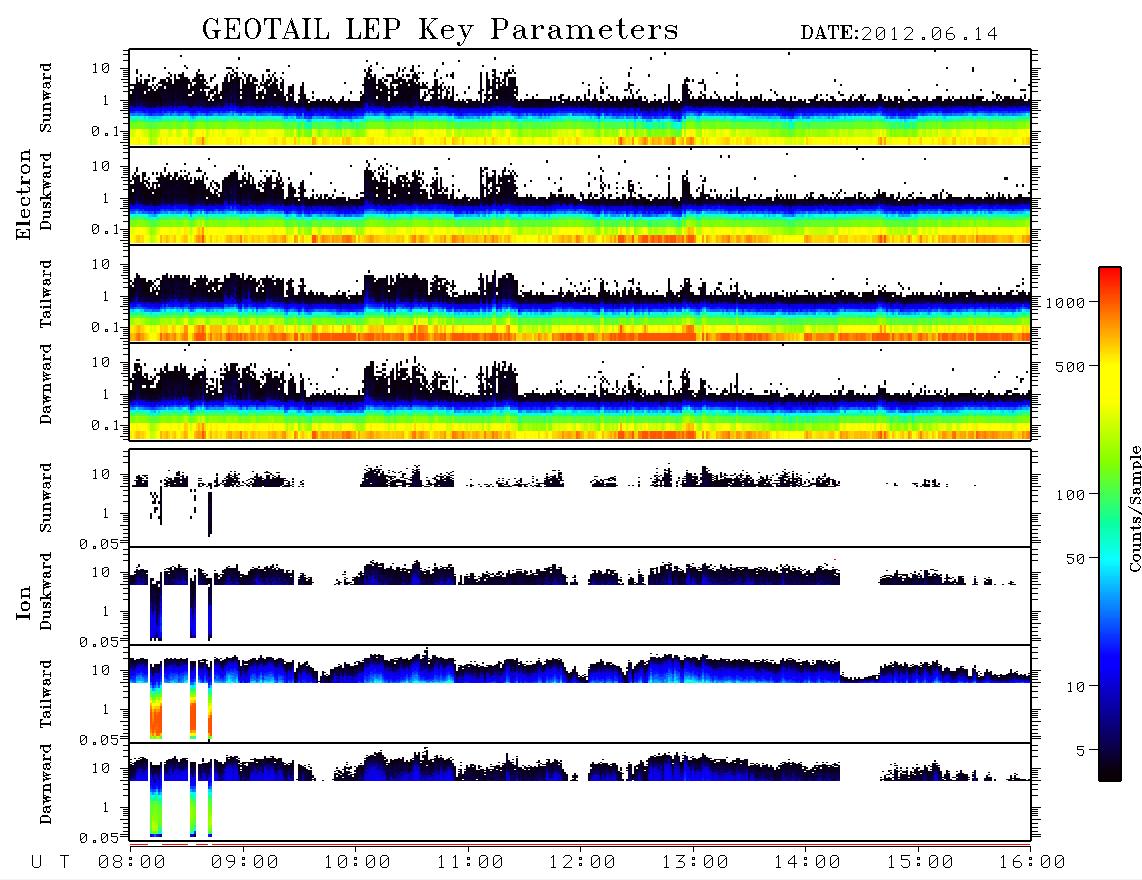Click the Sunward label of Electron group
Viewport: 1142px width, 880px height.
[46, 98]
